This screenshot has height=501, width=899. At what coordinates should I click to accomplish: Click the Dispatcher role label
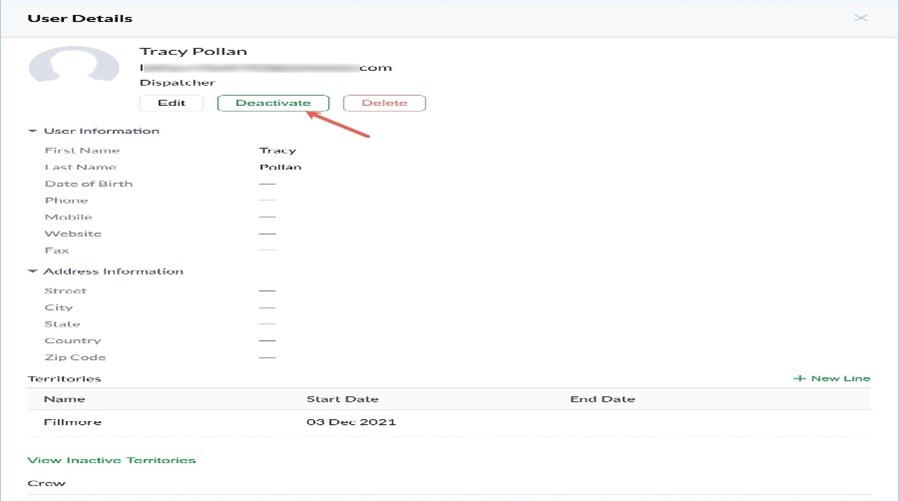(x=177, y=83)
